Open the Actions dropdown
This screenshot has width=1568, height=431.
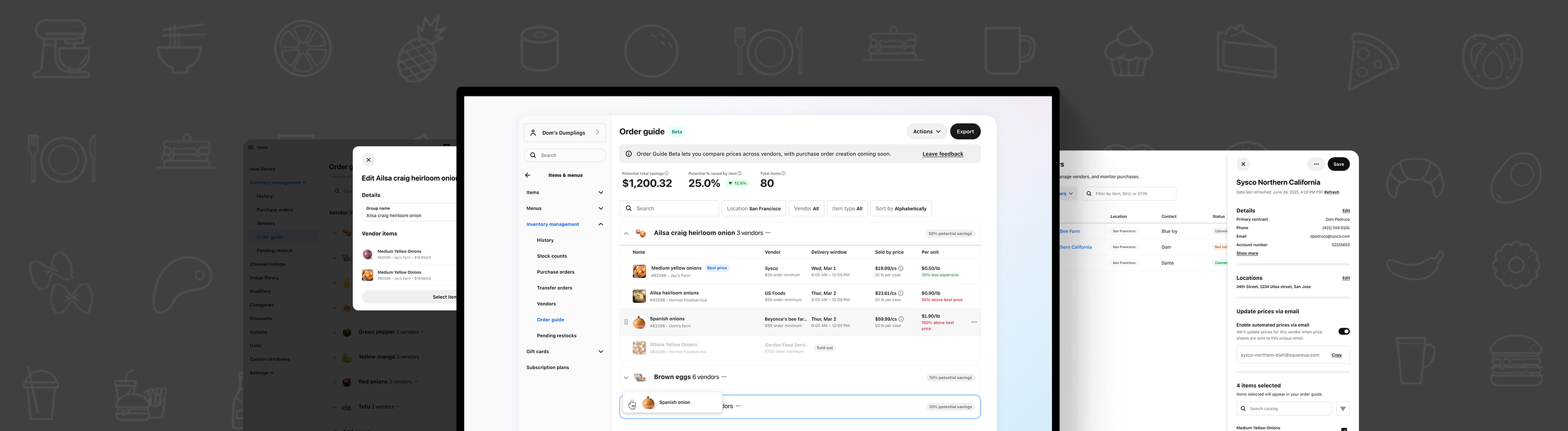pos(926,132)
